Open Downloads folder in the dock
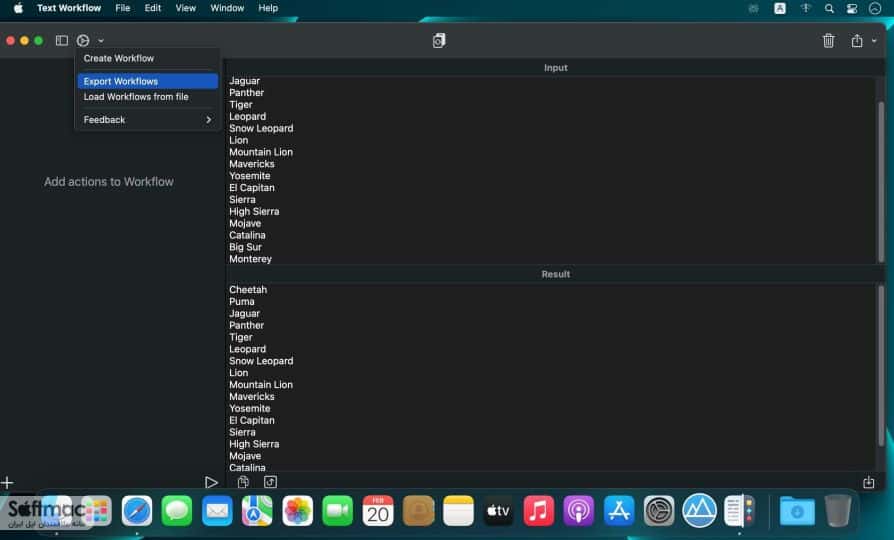894x540 pixels. [x=797, y=510]
